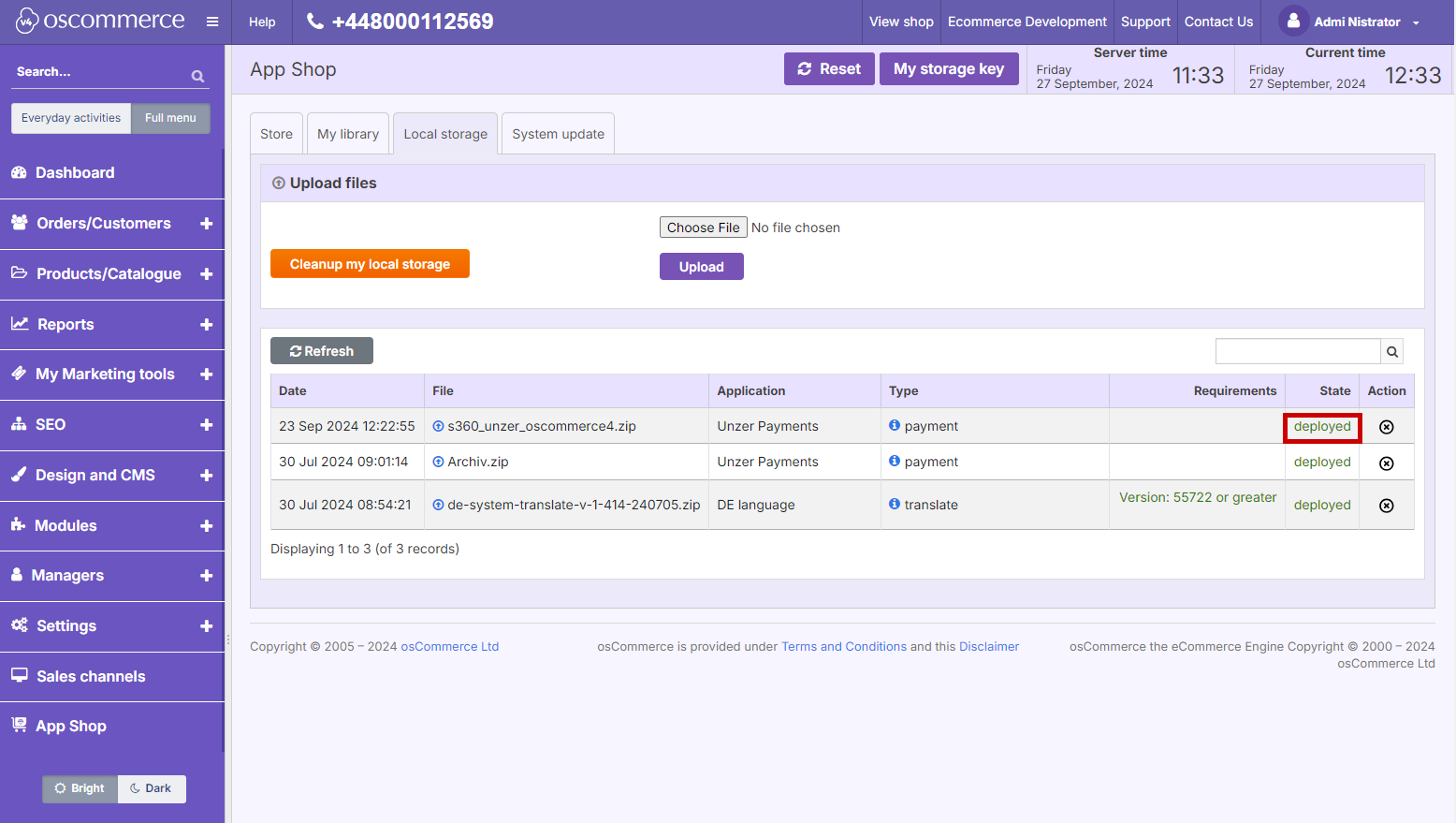The width and height of the screenshot is (1456, 823).
Task: Click info icon for Archiv.zip payment type
Action: pyautogui.click(x=895, y=461)
